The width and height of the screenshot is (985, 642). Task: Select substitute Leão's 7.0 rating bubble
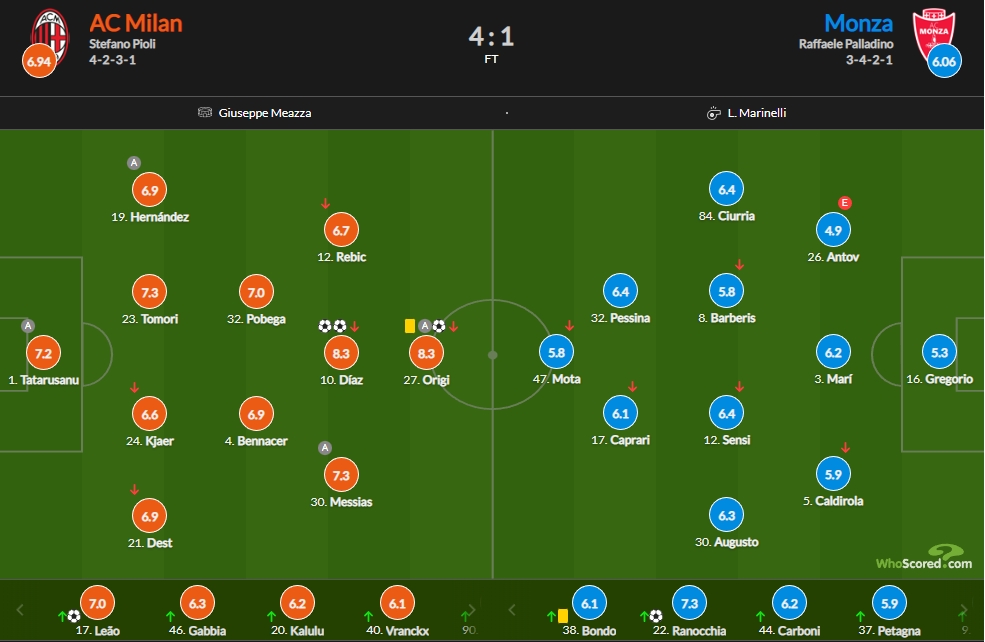97,603
